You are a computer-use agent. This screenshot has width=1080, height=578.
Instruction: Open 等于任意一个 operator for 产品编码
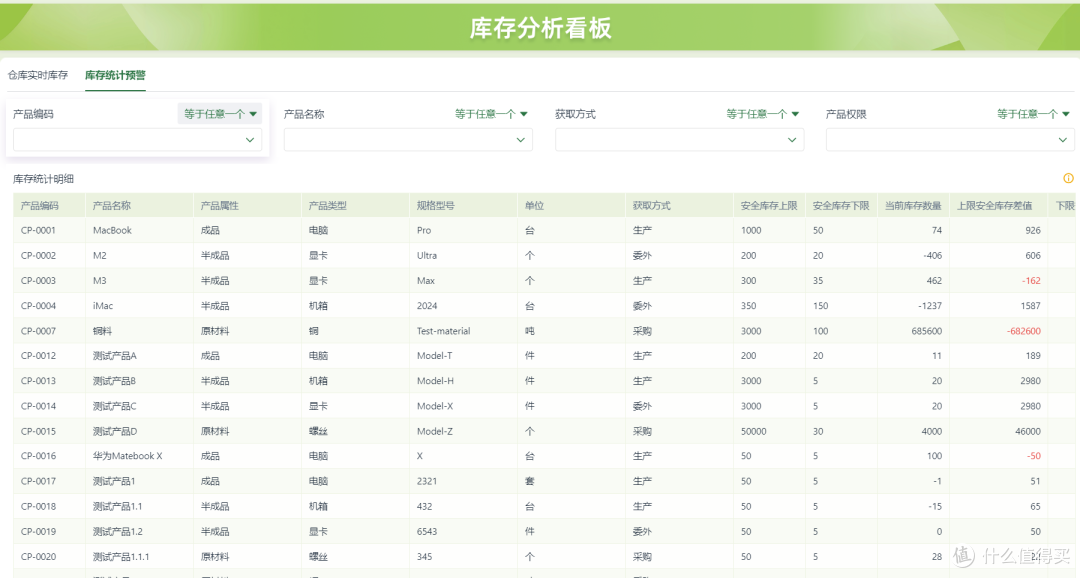pyautogui.click(x=220, y=114)
